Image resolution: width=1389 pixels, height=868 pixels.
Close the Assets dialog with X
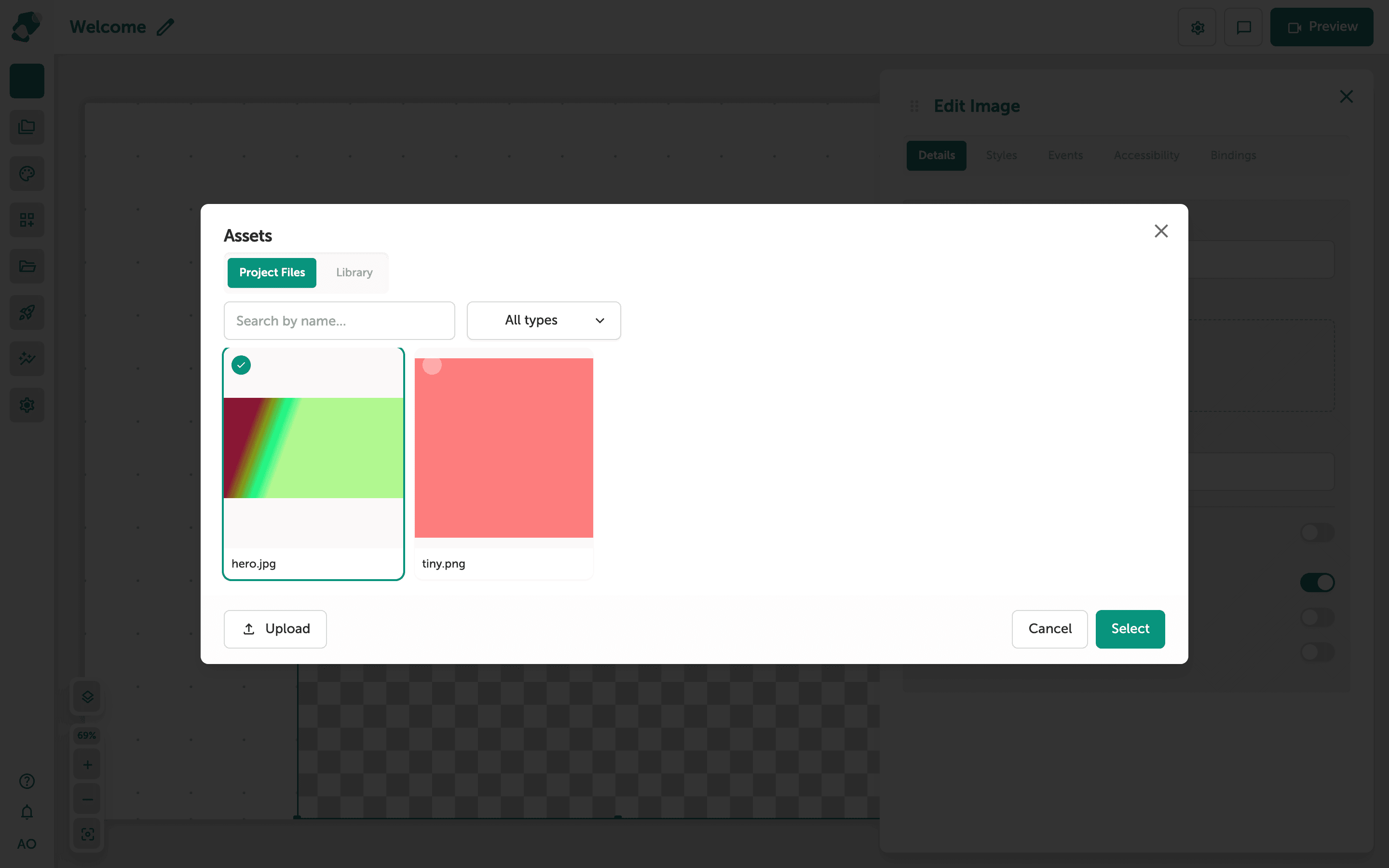[1161, 231]
